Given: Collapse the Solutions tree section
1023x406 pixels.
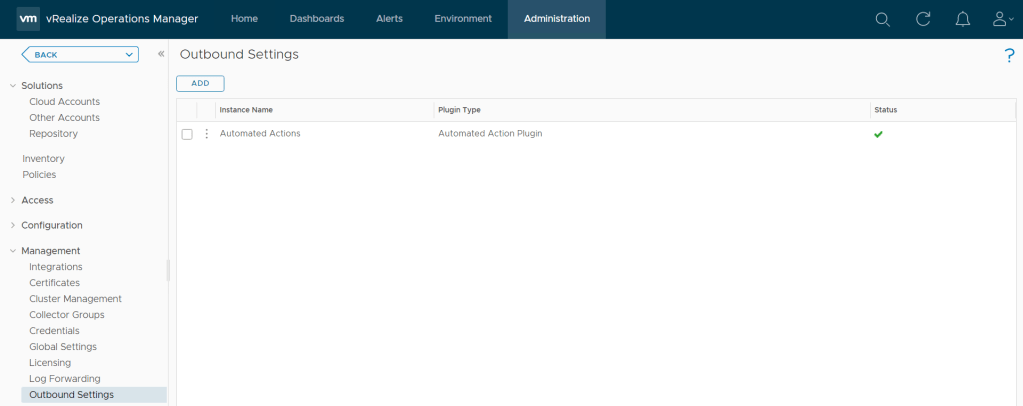Looking at the screenshot, I should point(12,86).
